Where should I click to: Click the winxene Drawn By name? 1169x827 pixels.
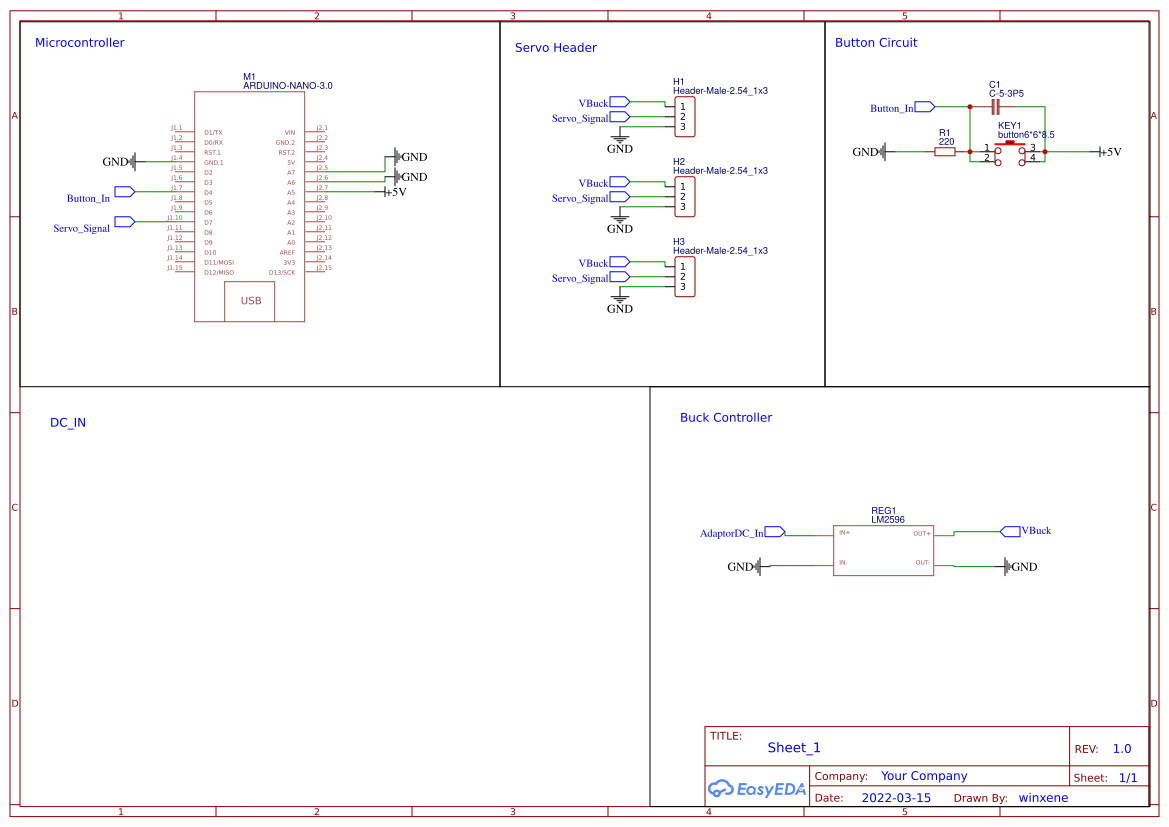click(x=1043, y=797)
